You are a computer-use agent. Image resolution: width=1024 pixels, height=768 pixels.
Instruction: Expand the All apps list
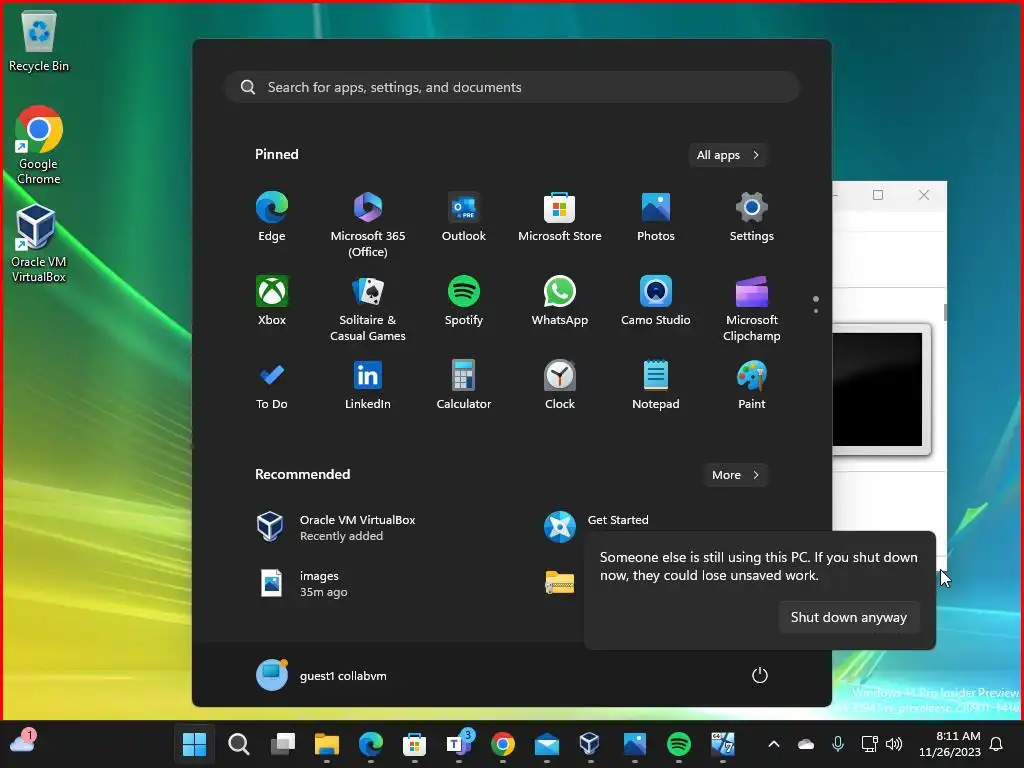pos(728,155)
